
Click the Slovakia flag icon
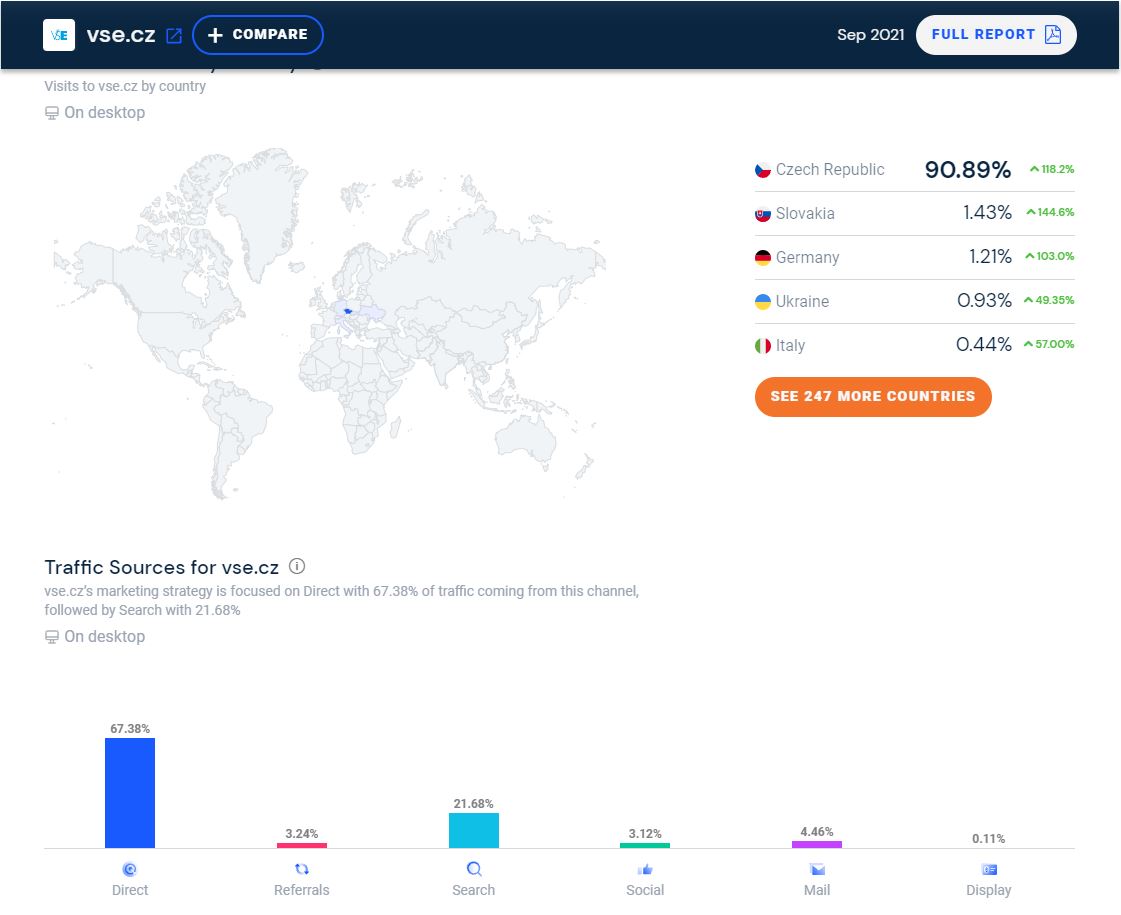(763, 214)
